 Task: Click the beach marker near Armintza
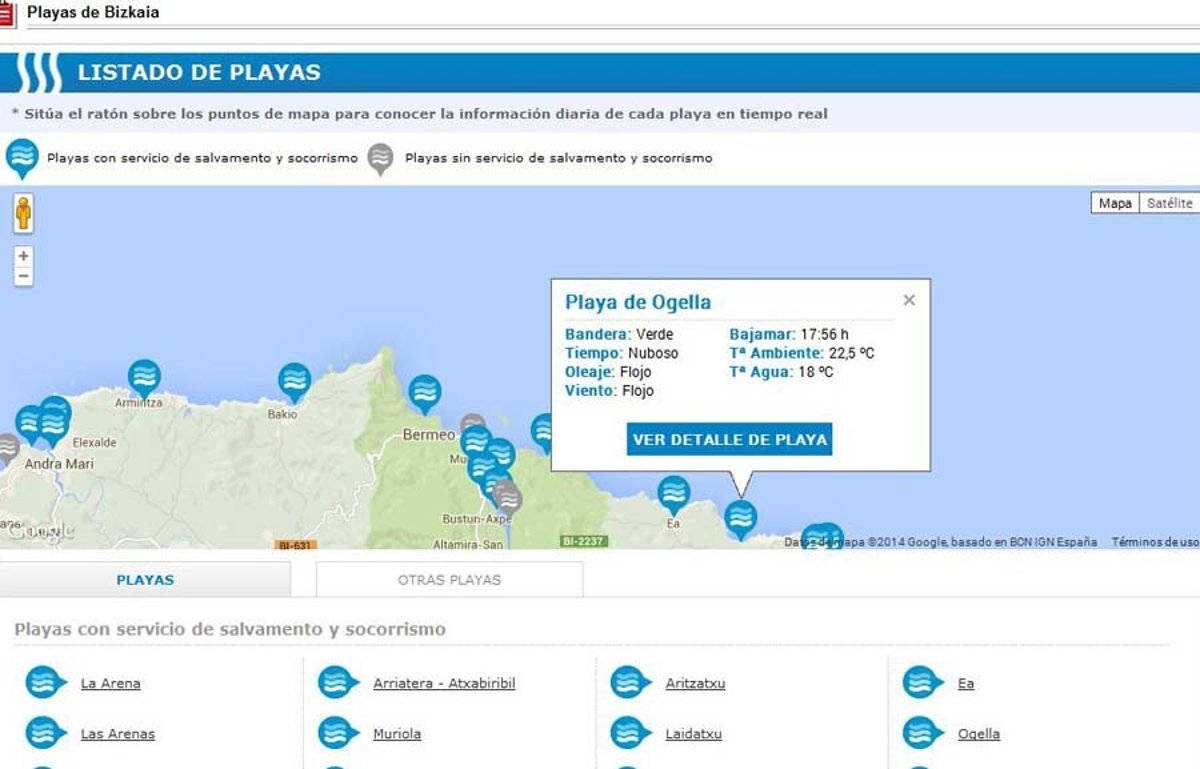click(144, 376)
